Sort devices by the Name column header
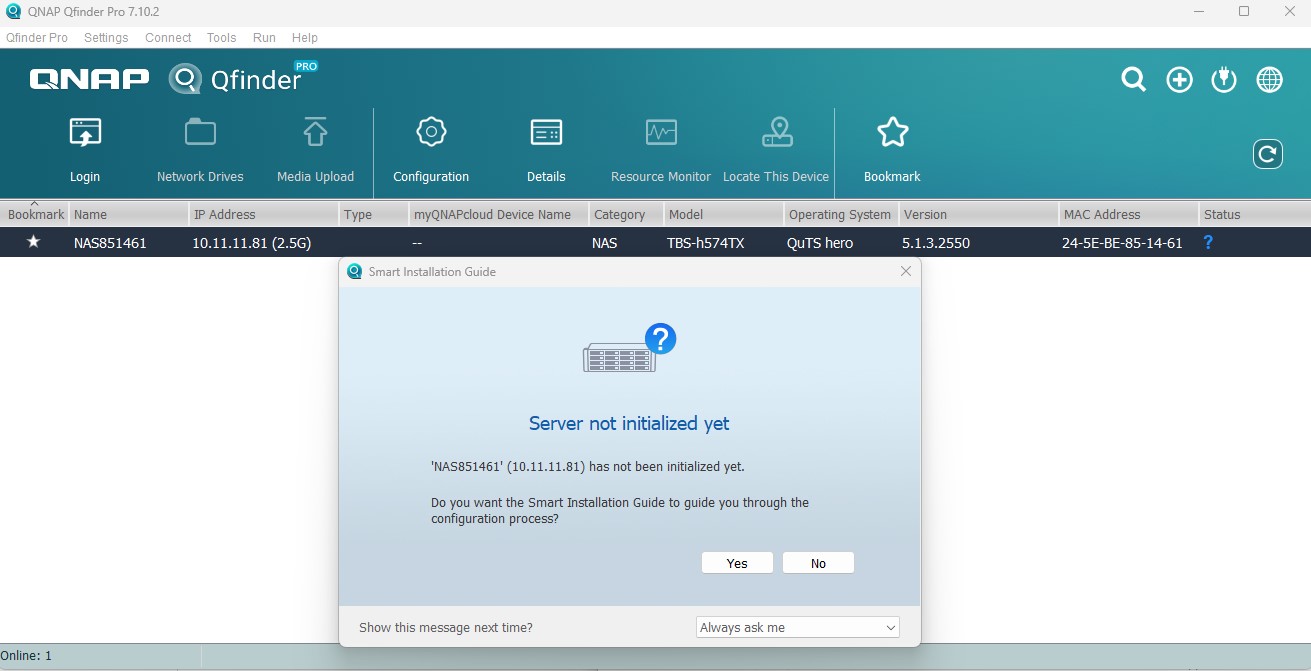This screenshot has width=1311, height=671. 129,214
